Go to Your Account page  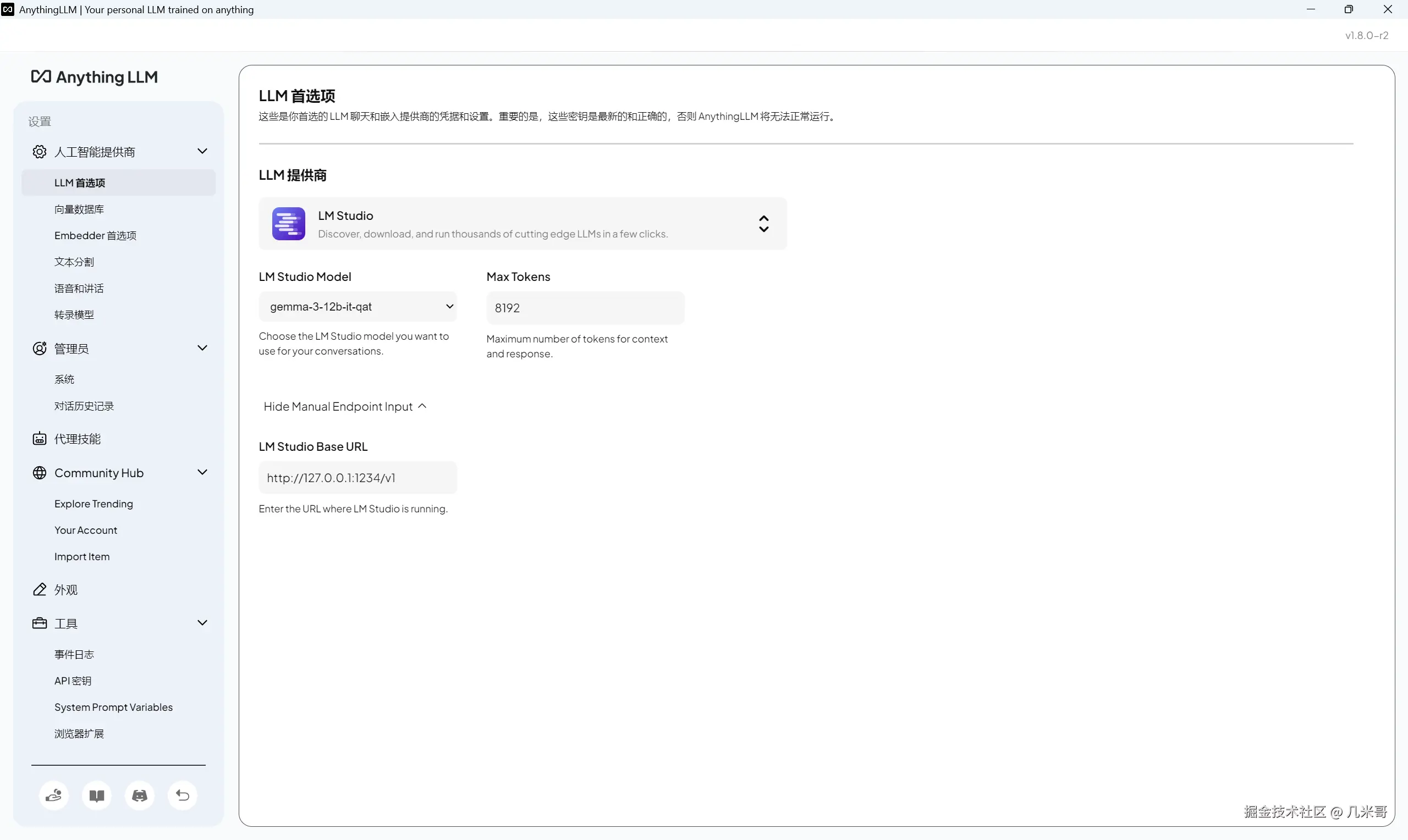pyautogui.click(x=85, y=530)
